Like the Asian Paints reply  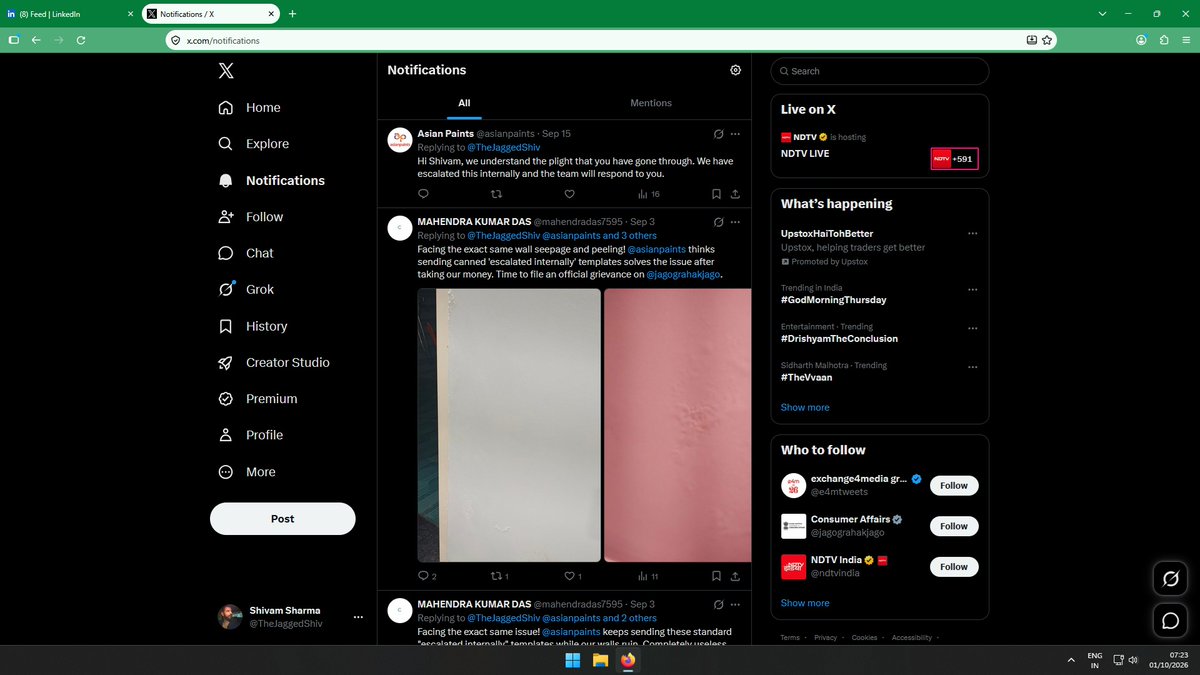569,194
